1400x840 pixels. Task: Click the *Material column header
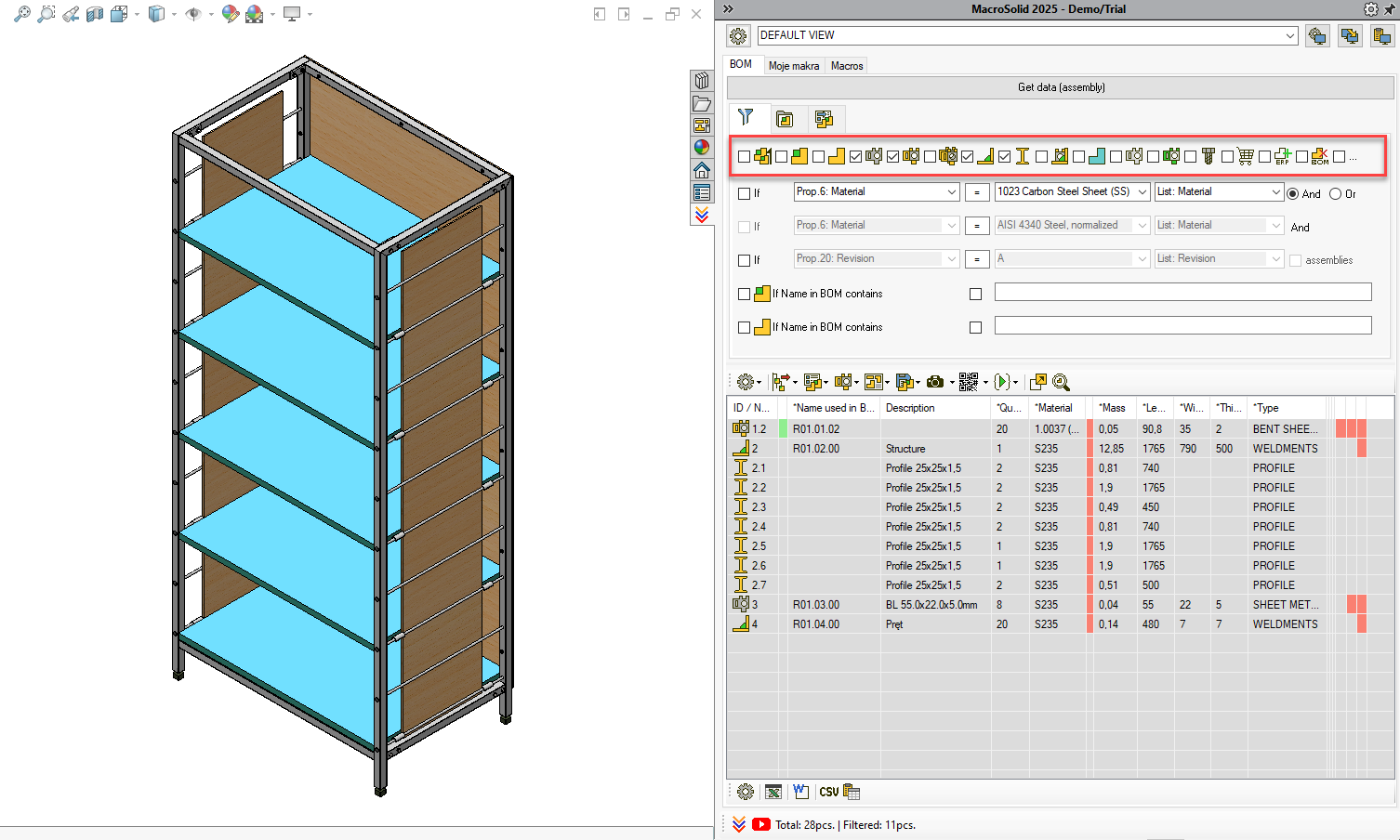click(x=1059, y=408)
